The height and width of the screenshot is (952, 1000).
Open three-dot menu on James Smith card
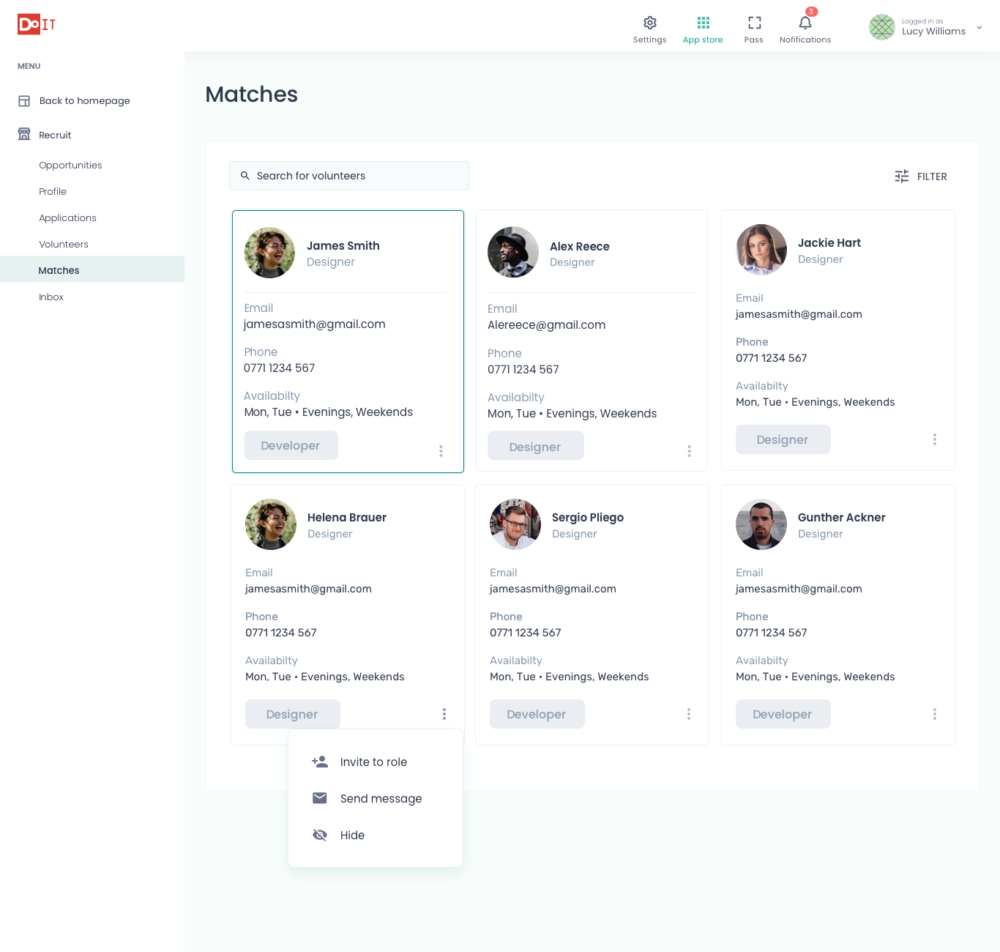point(441,451)
